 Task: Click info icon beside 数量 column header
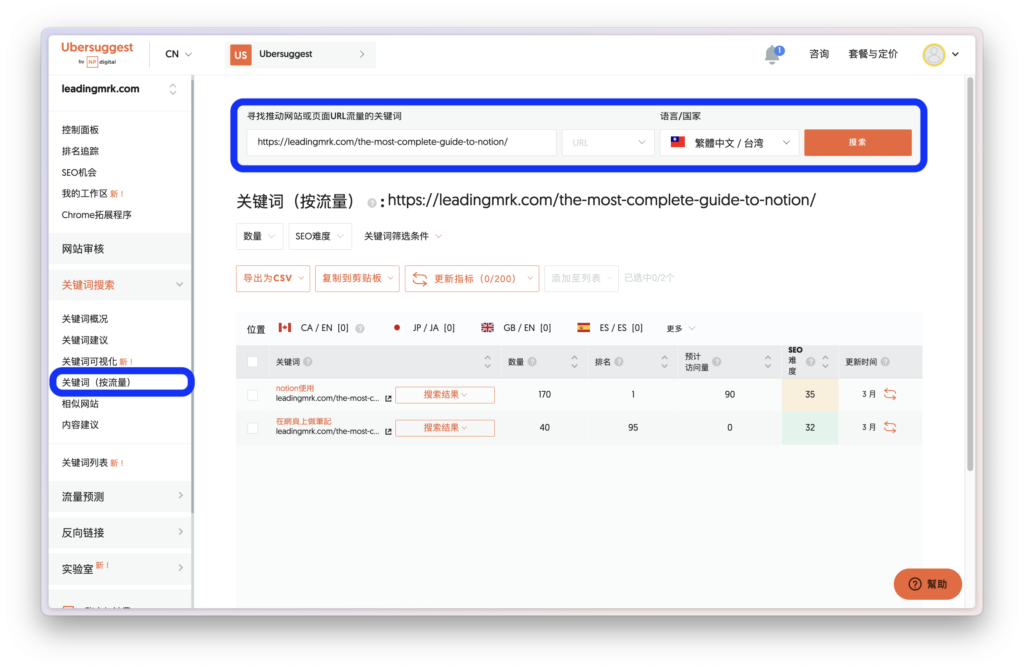coord(532,362)
